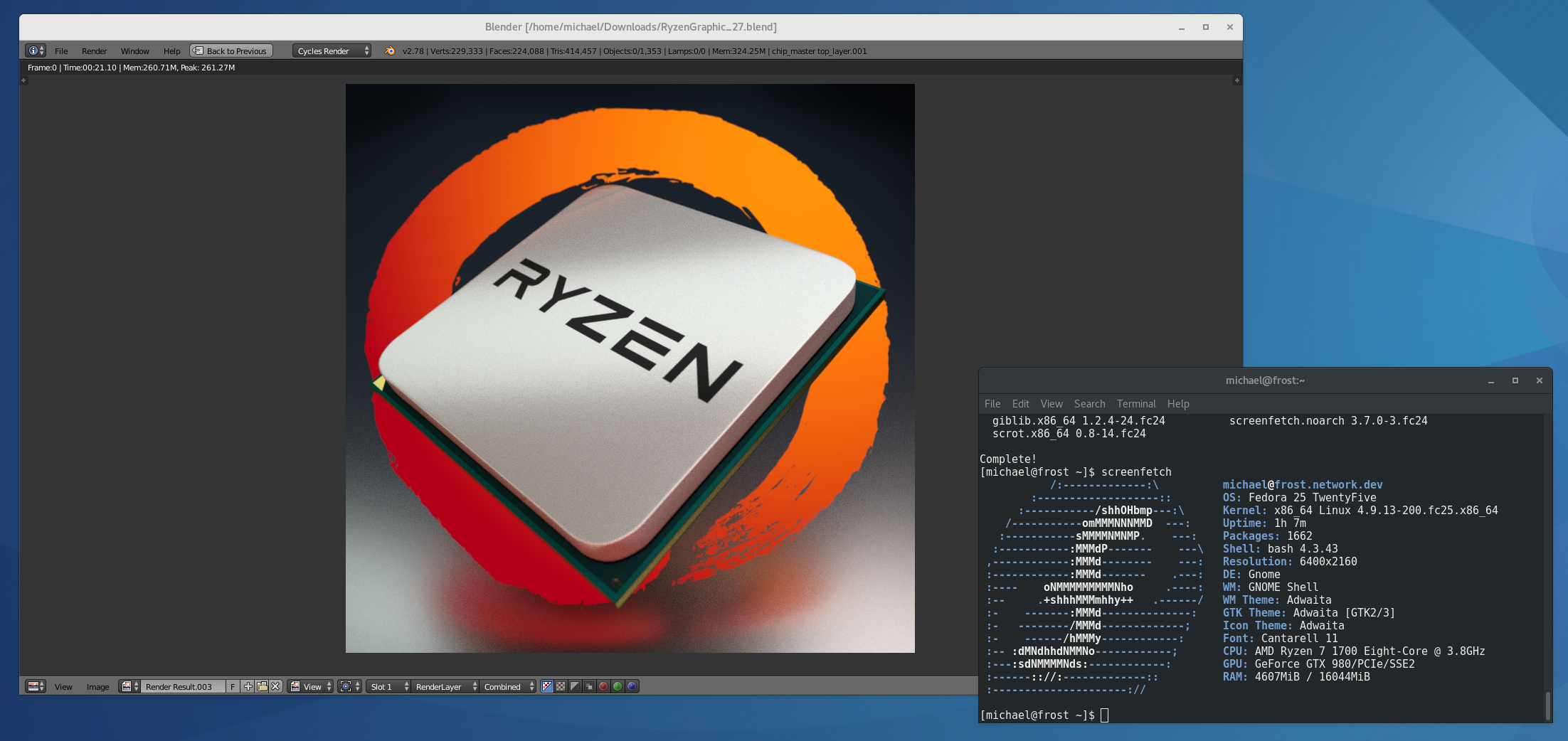Open the Render menu in Blender
1568x741 pixels.
point(94,50)
